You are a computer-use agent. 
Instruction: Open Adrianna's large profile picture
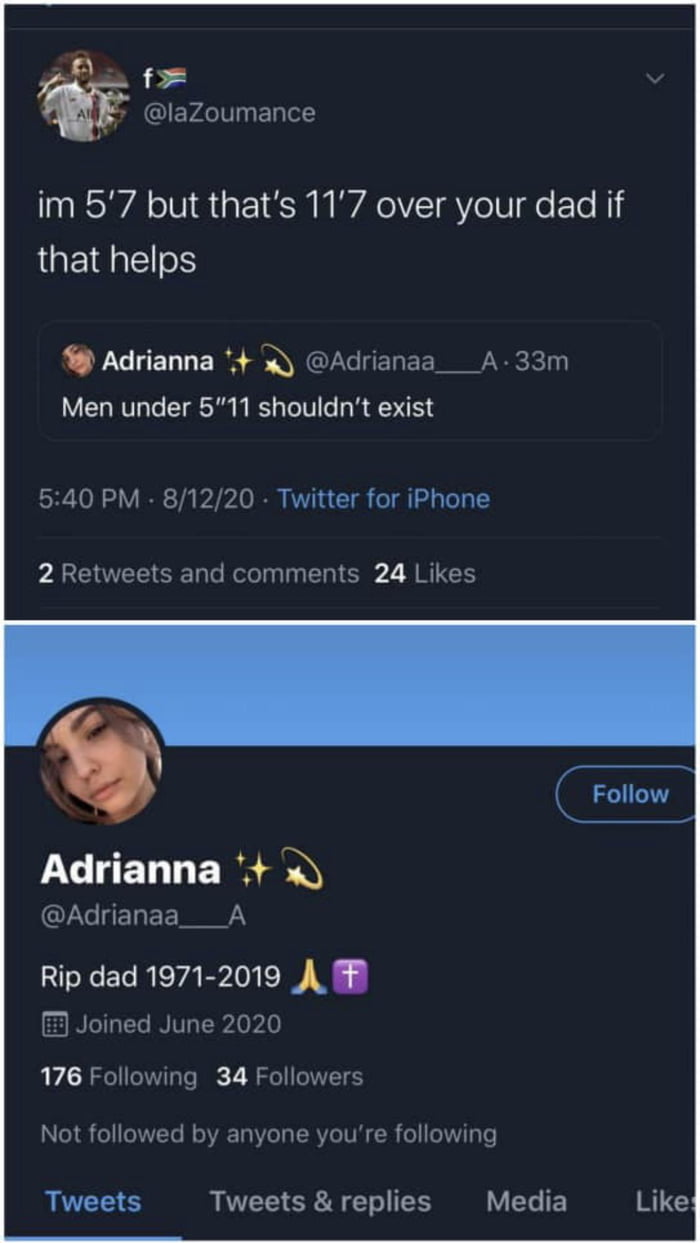[99, 761]
